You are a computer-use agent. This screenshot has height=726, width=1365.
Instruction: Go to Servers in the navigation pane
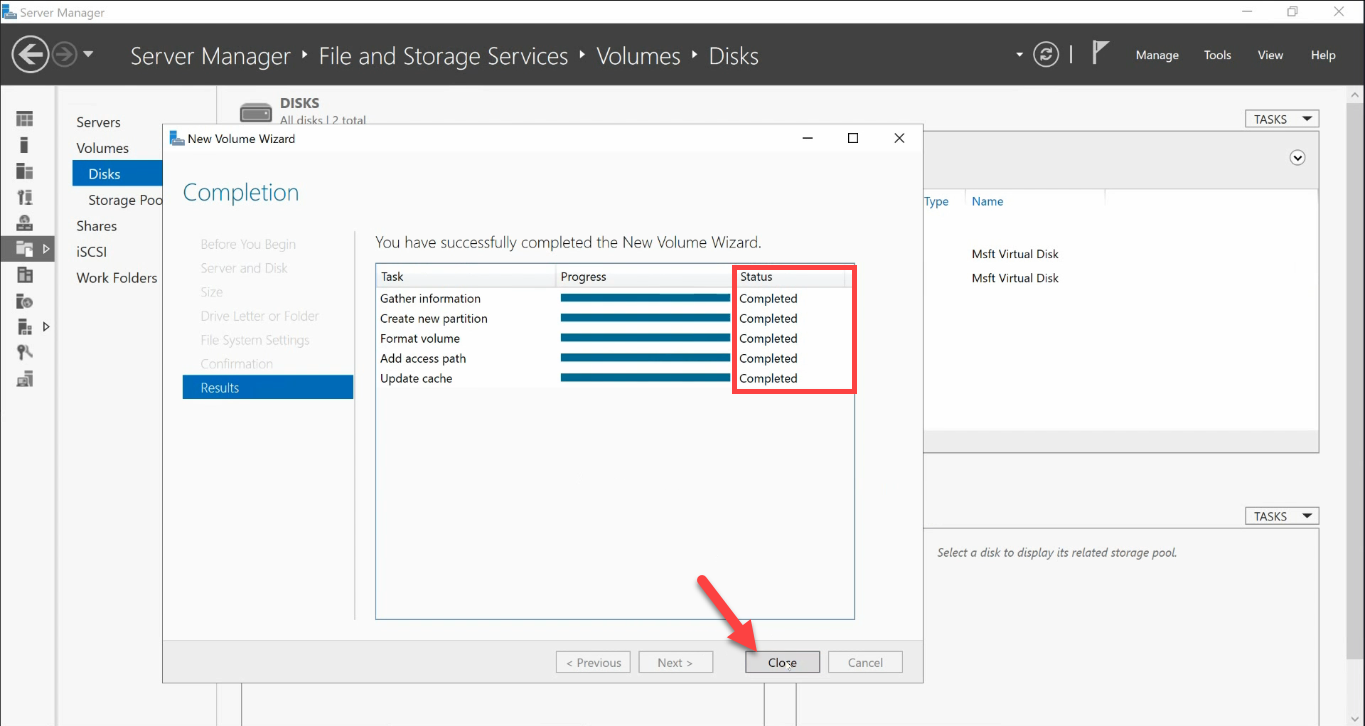(x=98, y=122)
